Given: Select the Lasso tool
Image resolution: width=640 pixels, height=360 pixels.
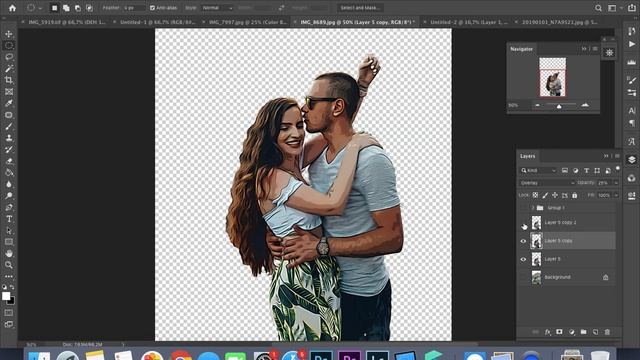Looking at the screenshot, I should click(9, 57).
